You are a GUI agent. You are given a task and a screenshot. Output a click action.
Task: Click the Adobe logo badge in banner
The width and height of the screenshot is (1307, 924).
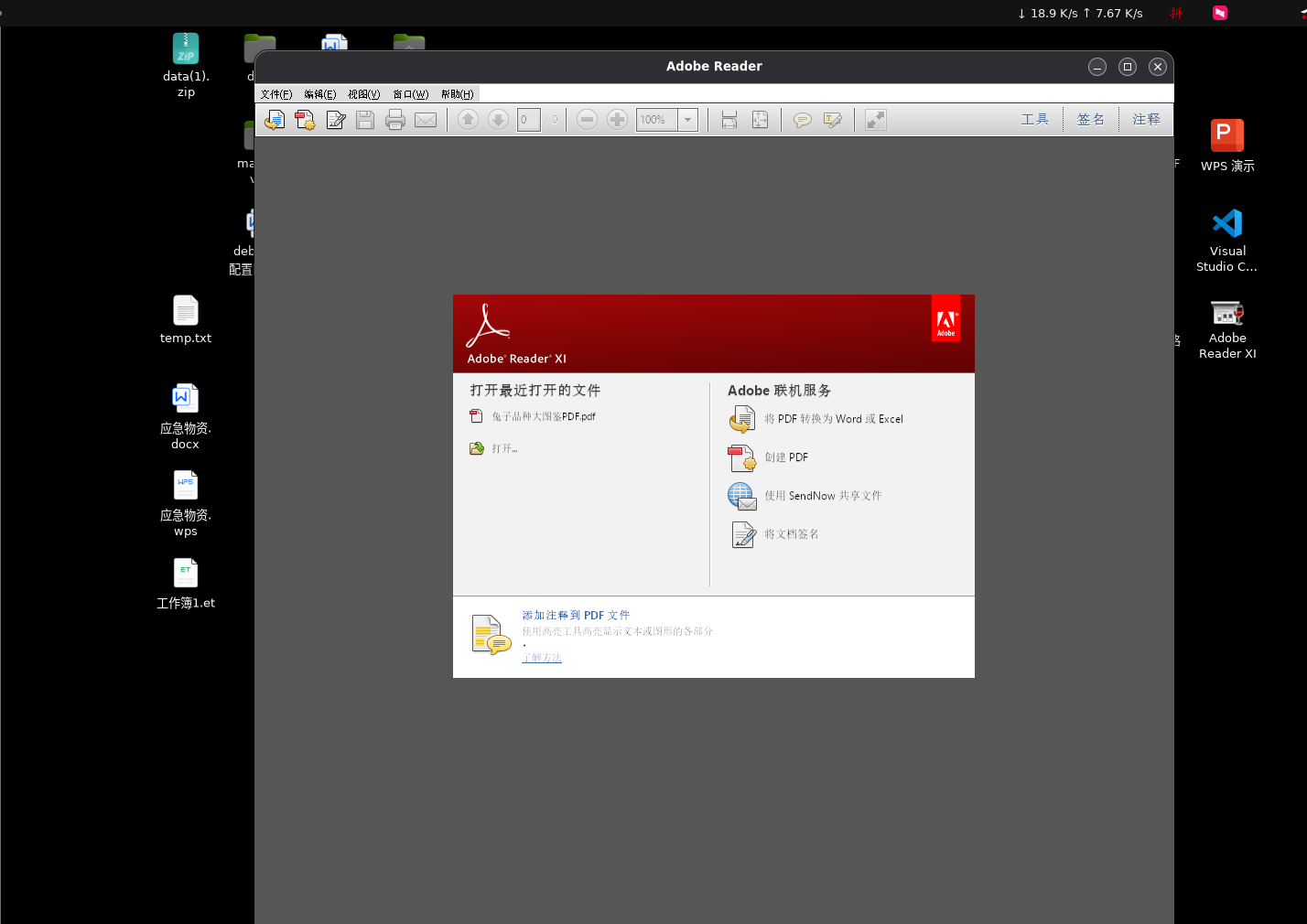click(x=945, y=318)
